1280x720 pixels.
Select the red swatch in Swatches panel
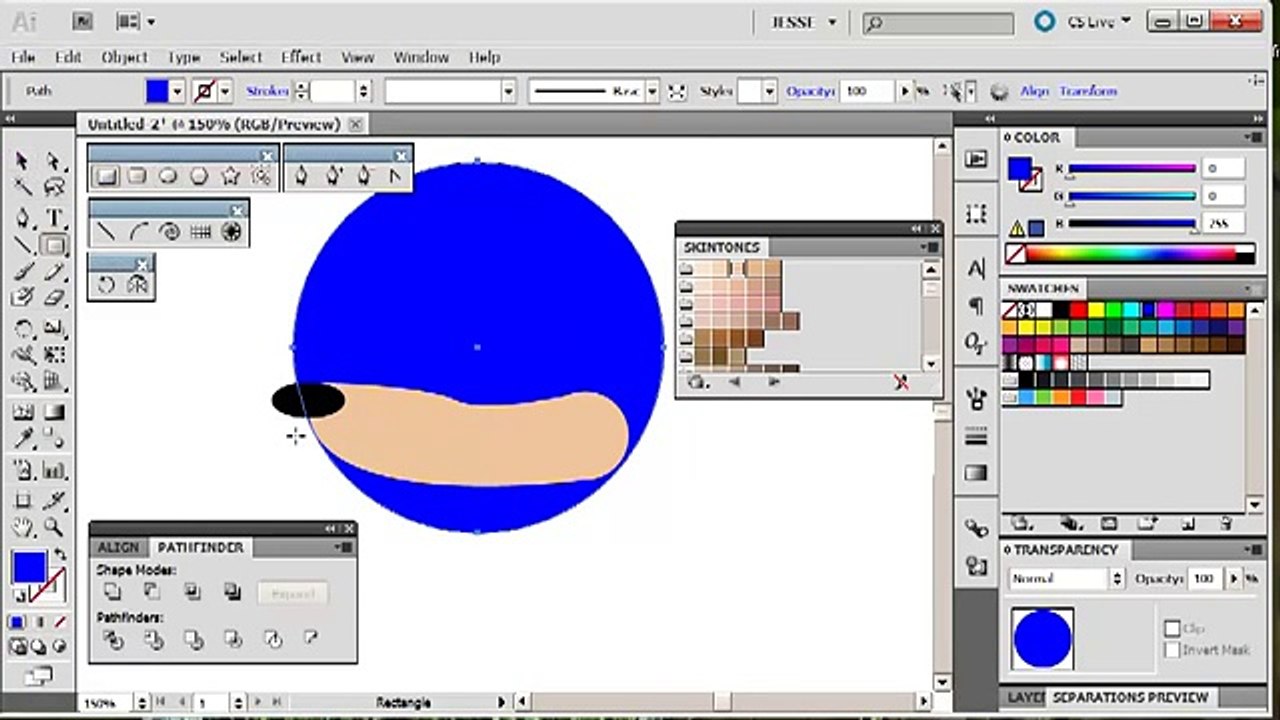pos(1077,312)
